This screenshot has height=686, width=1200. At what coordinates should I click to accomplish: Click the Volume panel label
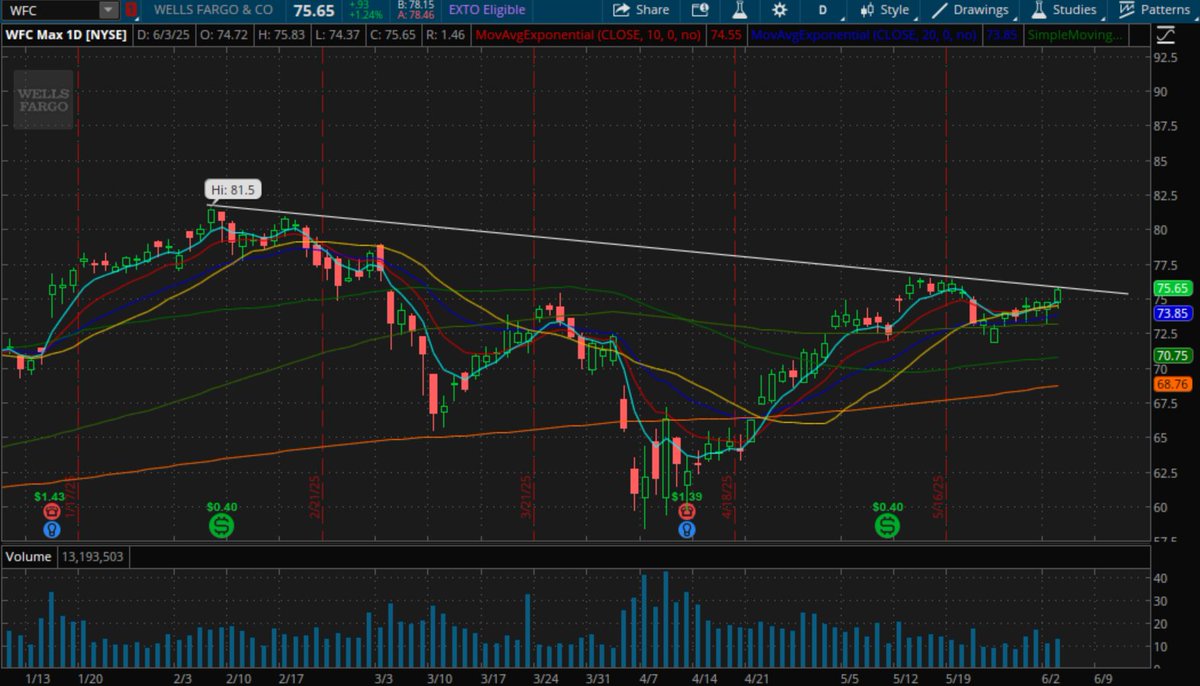tap(29, 557)
